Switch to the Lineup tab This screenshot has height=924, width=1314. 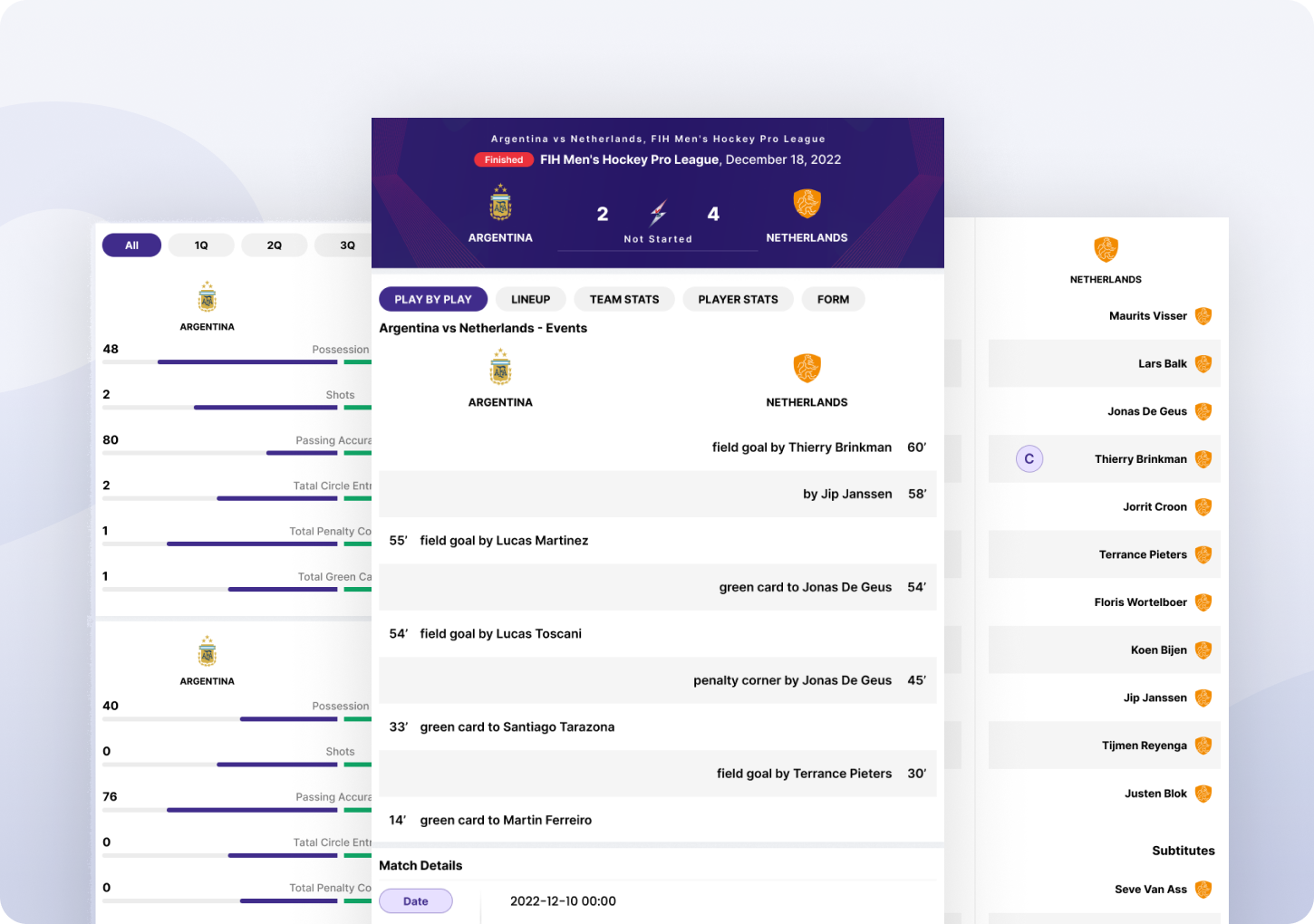[x=531, y=300]
